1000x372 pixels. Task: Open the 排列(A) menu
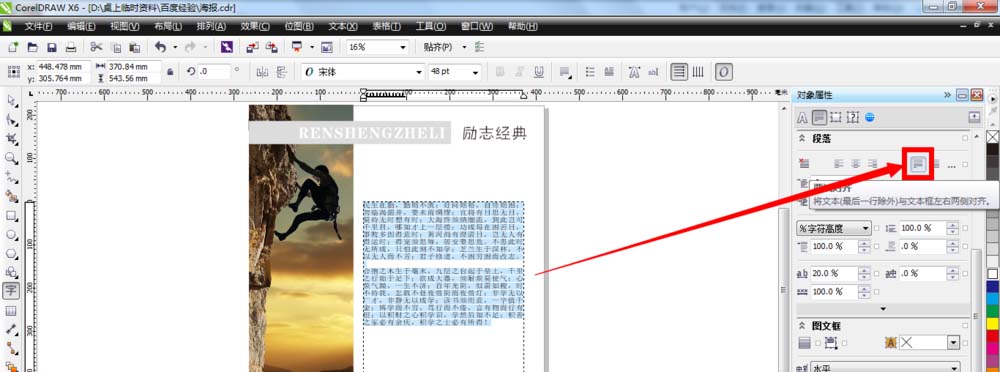[211, 26]
